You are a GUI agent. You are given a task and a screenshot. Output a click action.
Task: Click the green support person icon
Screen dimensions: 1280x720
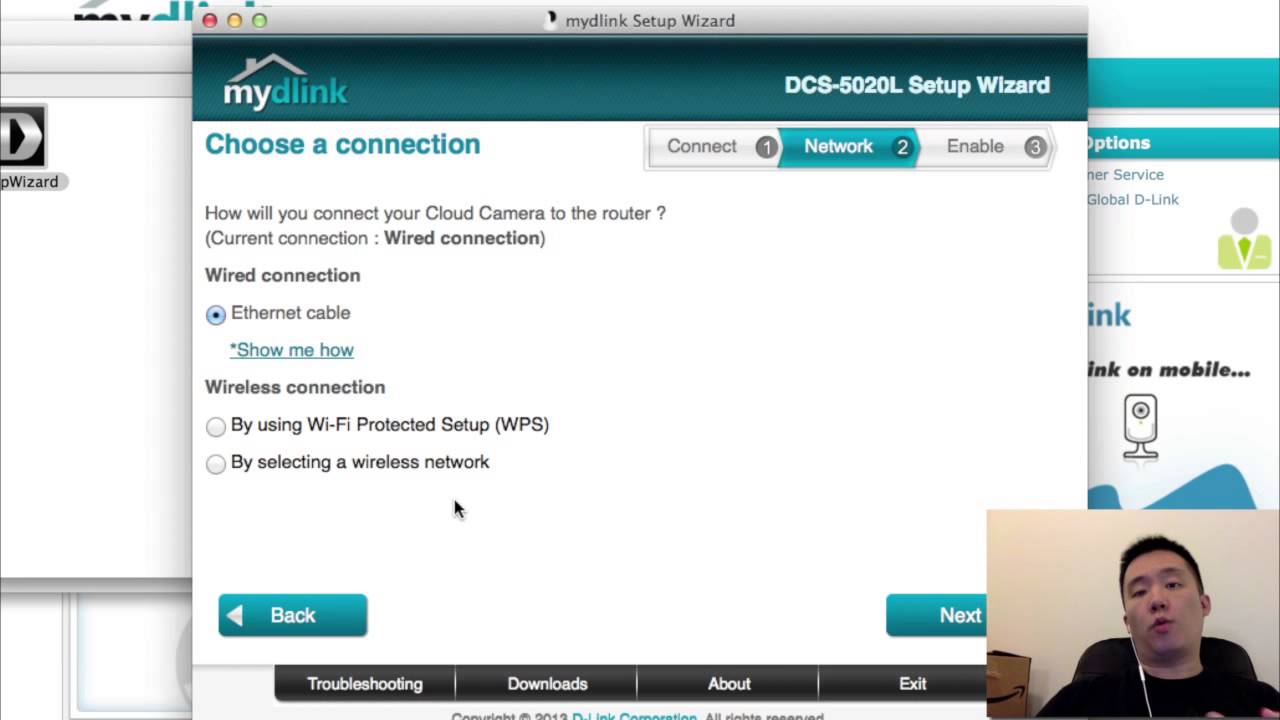point(1244,240)
